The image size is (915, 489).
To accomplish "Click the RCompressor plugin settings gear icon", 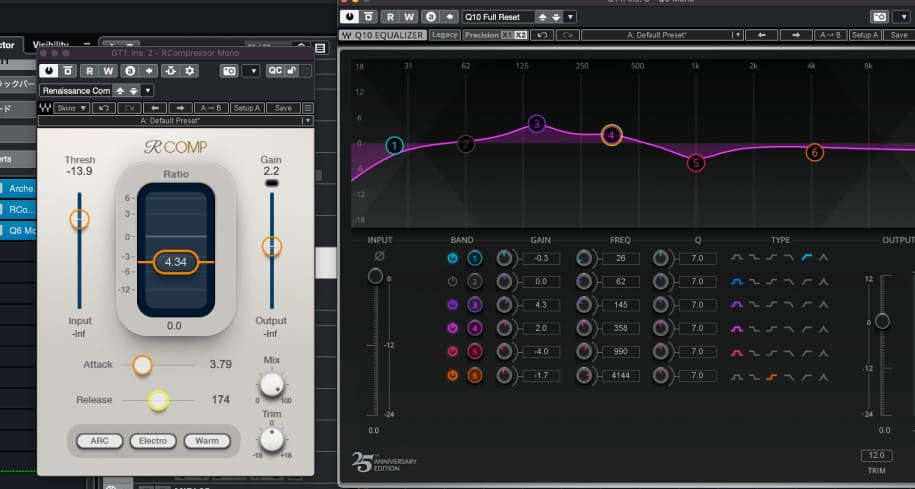I will point(190,71).
